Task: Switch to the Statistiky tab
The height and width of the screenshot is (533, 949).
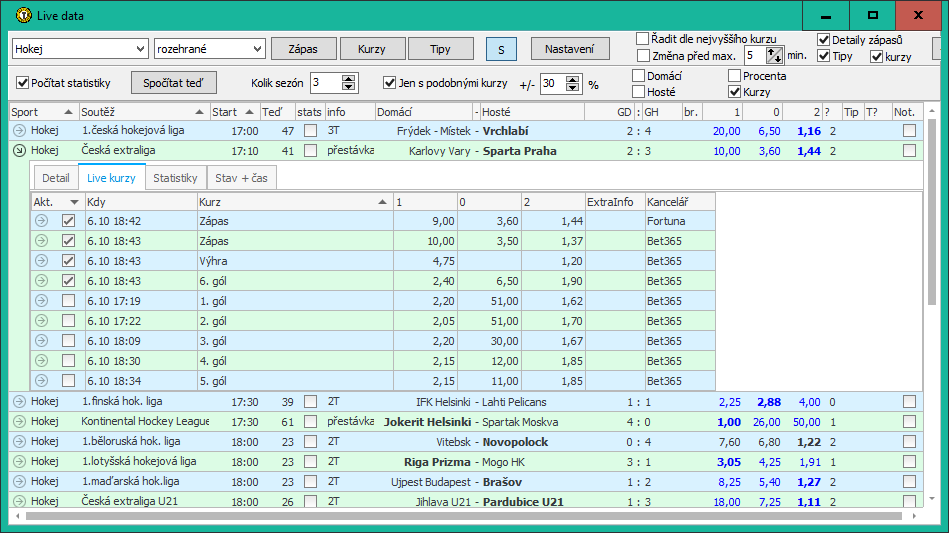Action: click(x=175, y=178)
